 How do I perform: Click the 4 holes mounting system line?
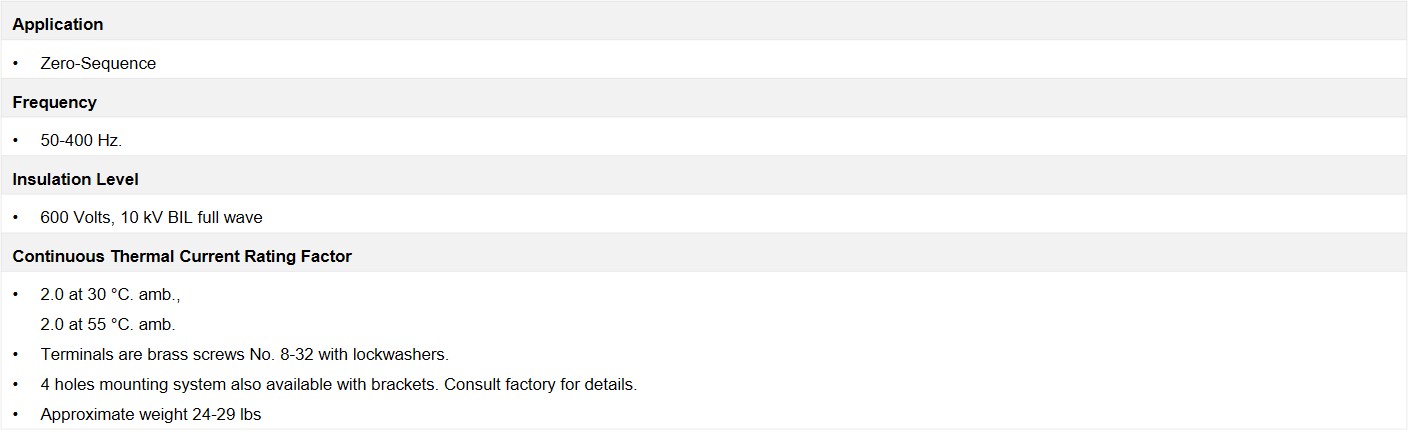[339, 384]
